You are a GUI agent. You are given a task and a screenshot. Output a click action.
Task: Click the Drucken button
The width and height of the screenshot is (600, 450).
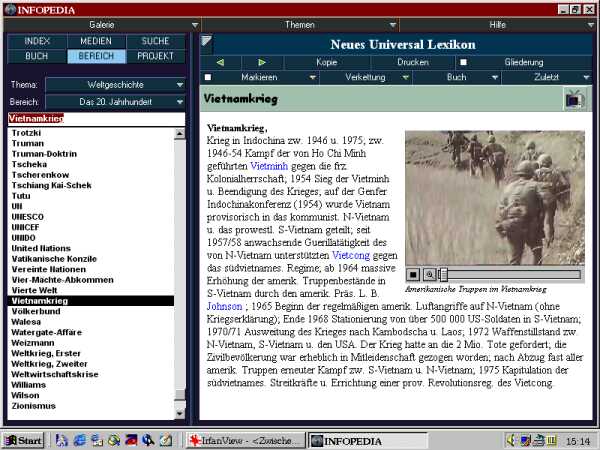click(413, 62)
